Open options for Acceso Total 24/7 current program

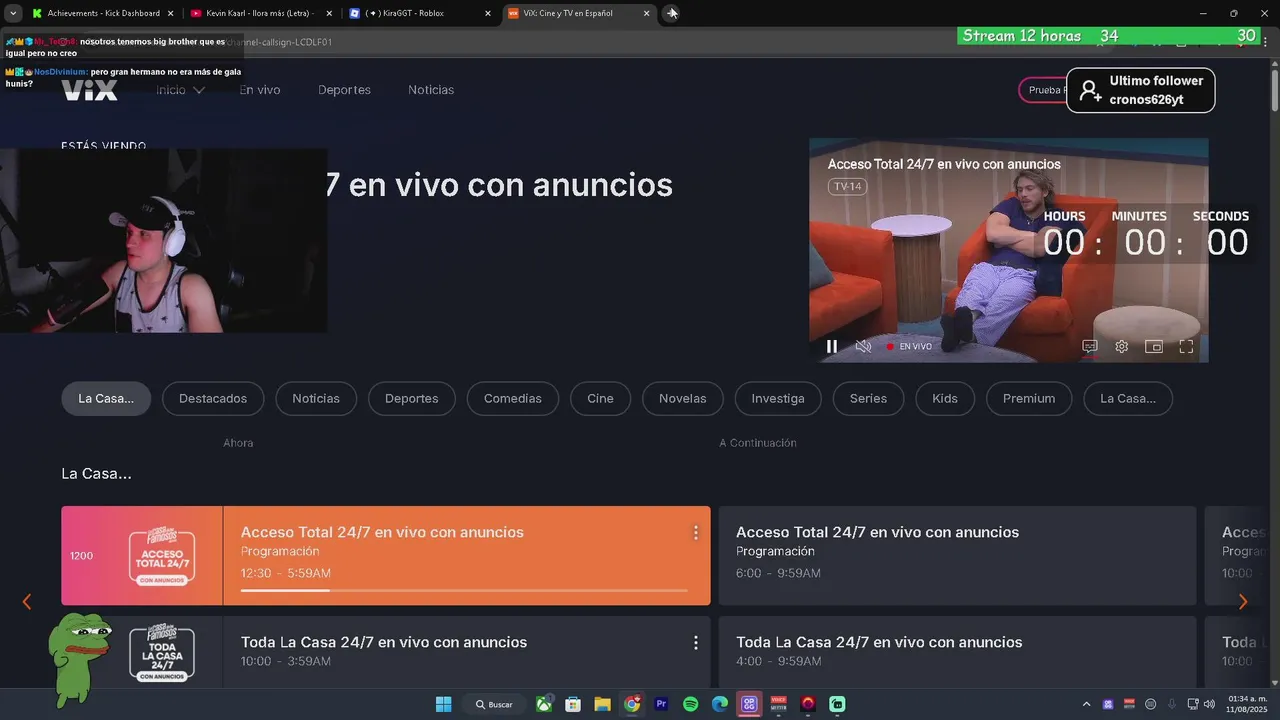click(696, 533)
